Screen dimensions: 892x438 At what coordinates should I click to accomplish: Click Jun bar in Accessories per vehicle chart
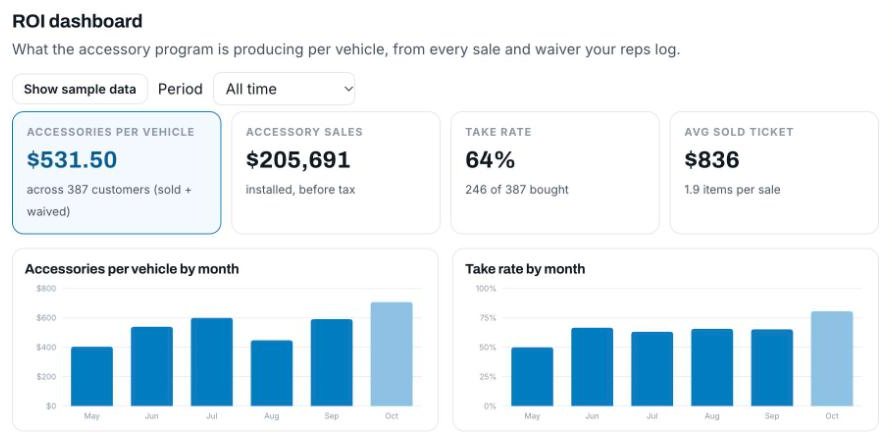[152, 366]
